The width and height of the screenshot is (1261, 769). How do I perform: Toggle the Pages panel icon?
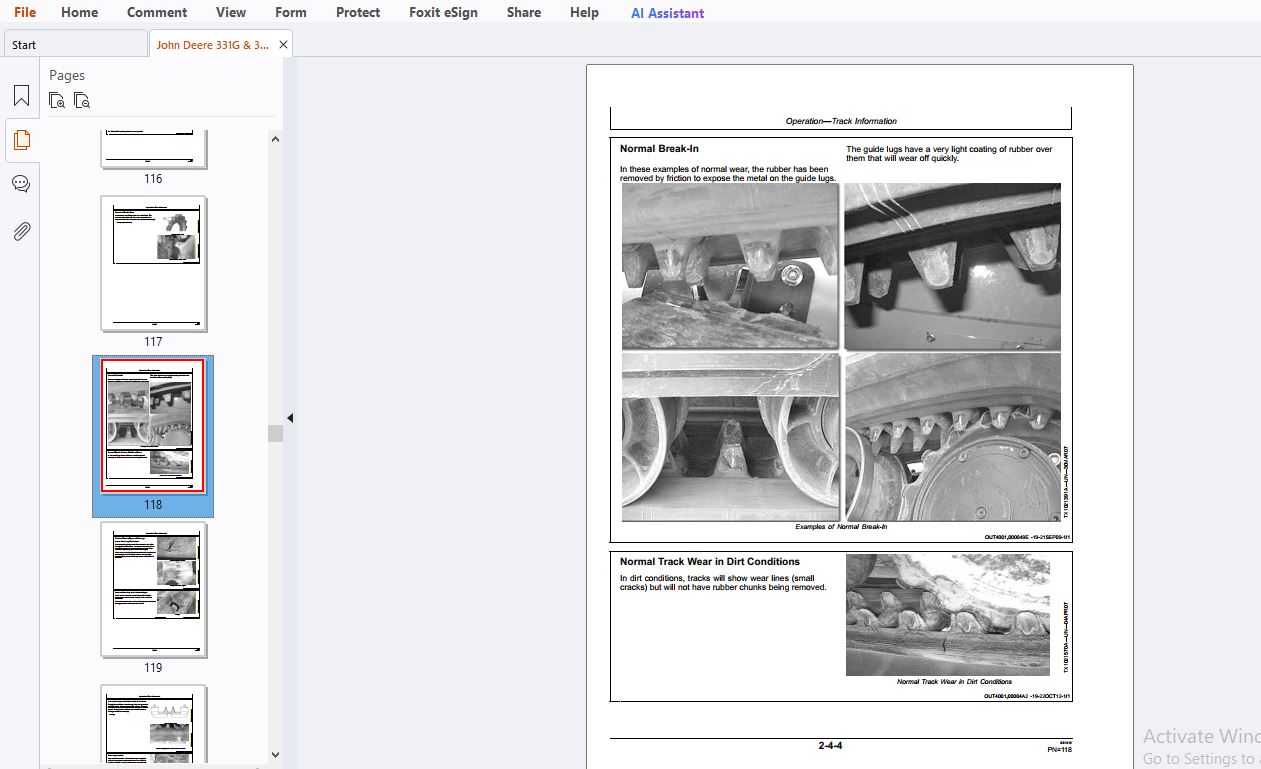click(x=21, y=140)
